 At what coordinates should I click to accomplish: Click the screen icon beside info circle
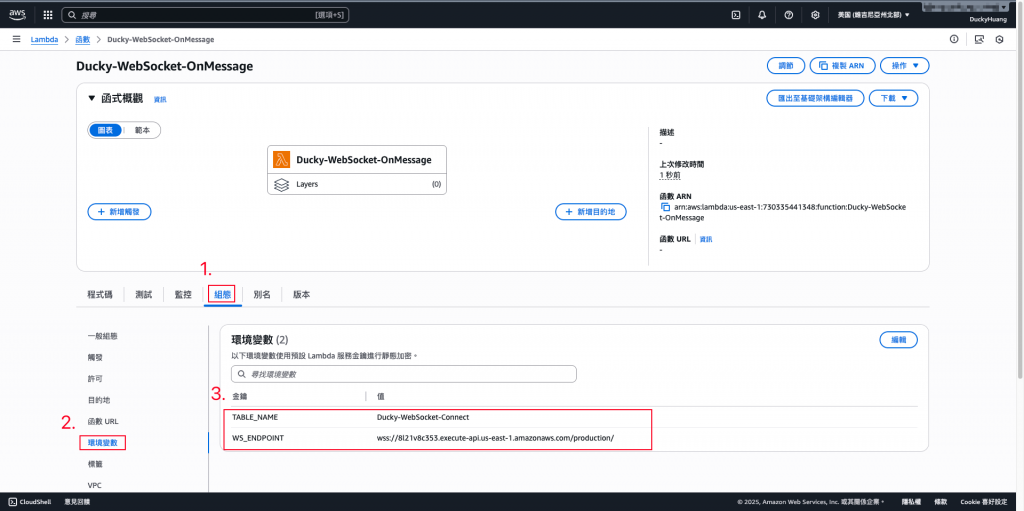tap(978, 39)
